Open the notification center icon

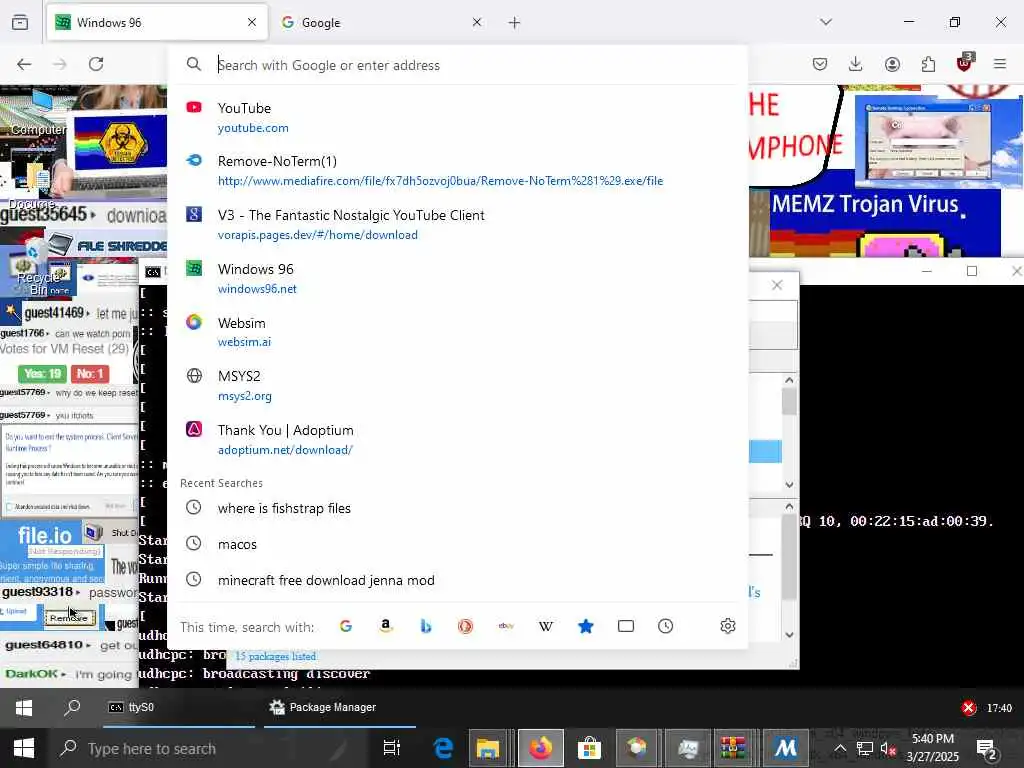click(x=986, y=749)
